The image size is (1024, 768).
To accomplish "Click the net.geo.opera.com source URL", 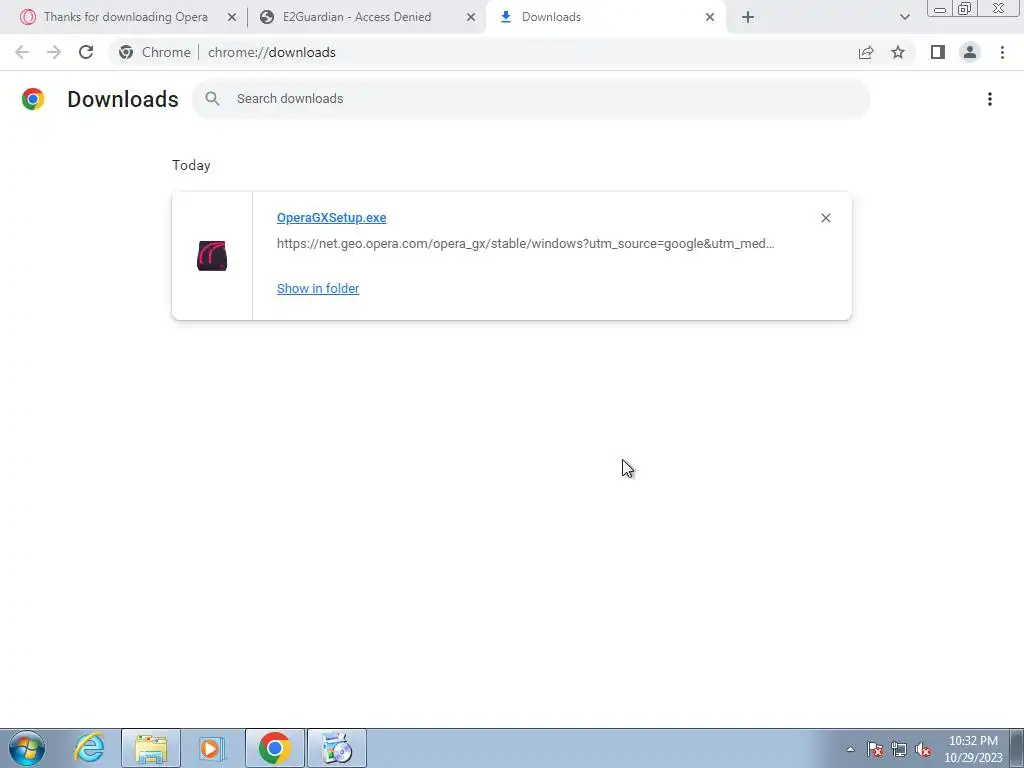I will point(526,244).
